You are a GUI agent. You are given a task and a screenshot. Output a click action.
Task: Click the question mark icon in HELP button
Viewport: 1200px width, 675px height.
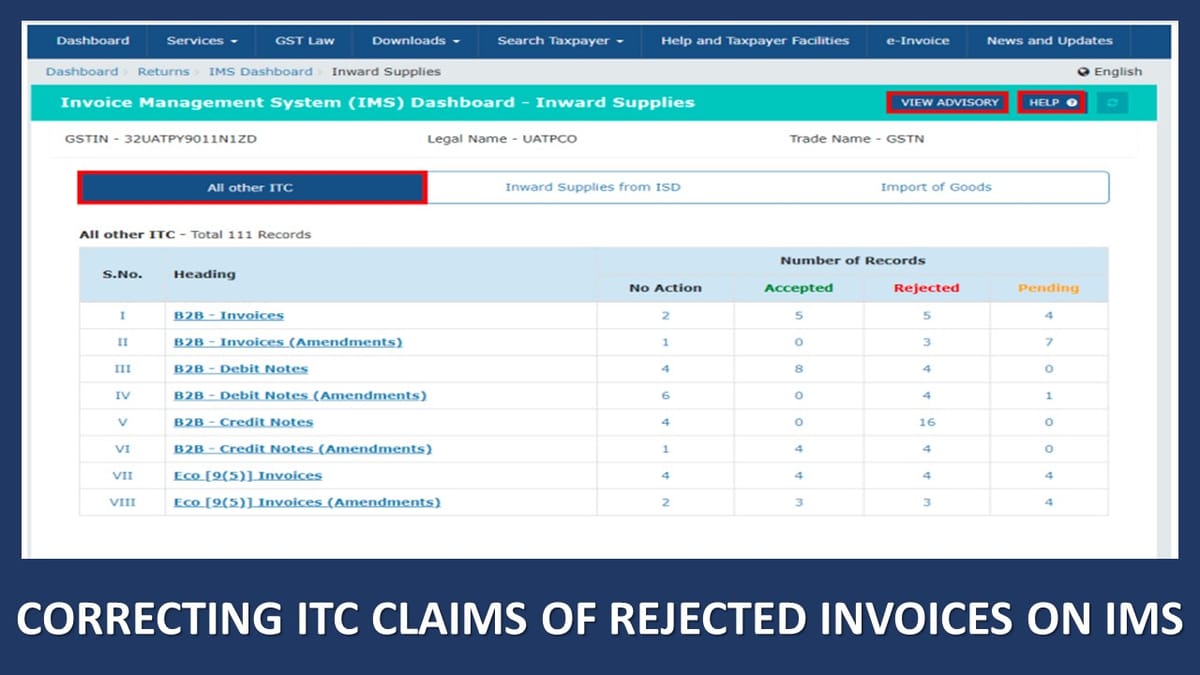[1070, 102]
